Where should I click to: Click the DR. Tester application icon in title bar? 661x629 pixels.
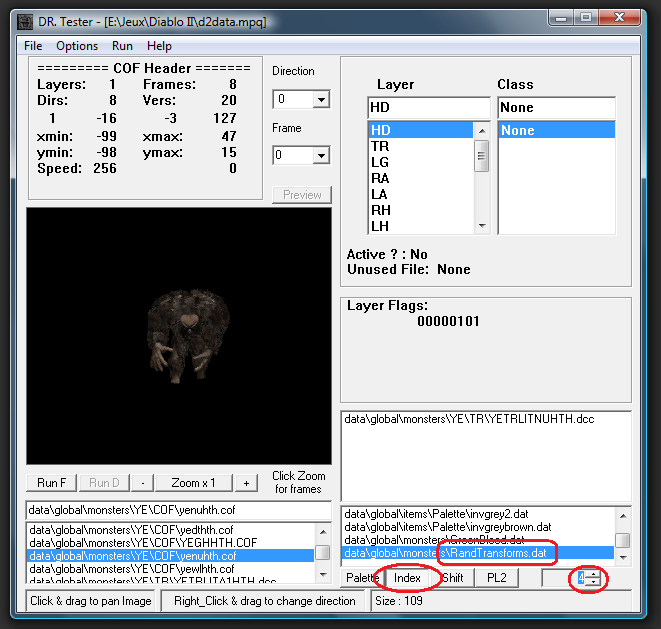click(x=25, y=22)
